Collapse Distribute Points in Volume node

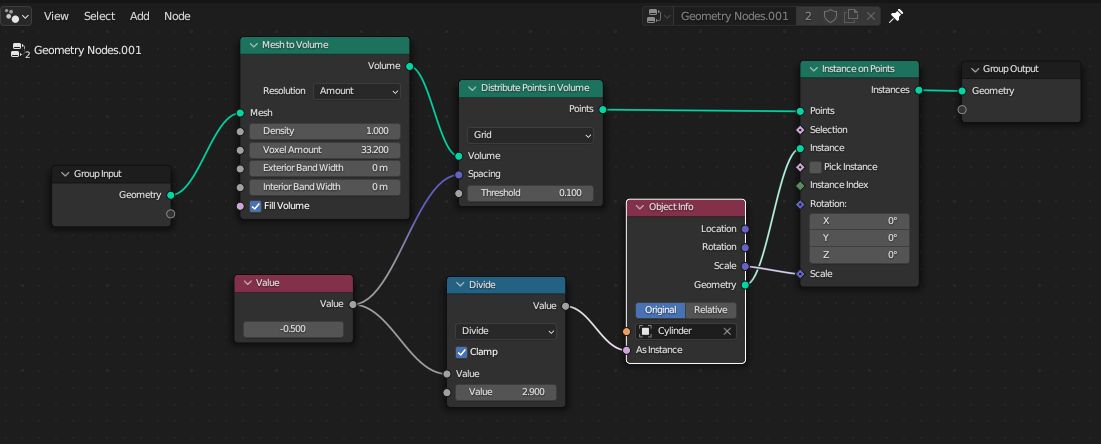(472, 89)
